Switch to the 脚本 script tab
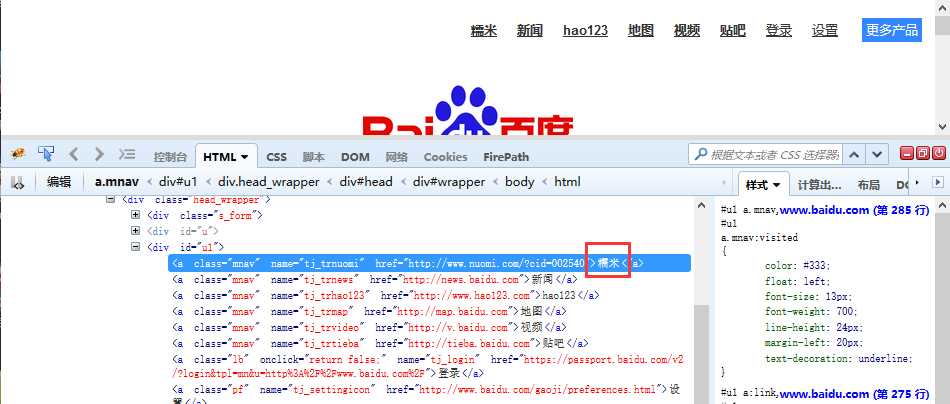Screen dimensions: 950x404 coord(314,157)
